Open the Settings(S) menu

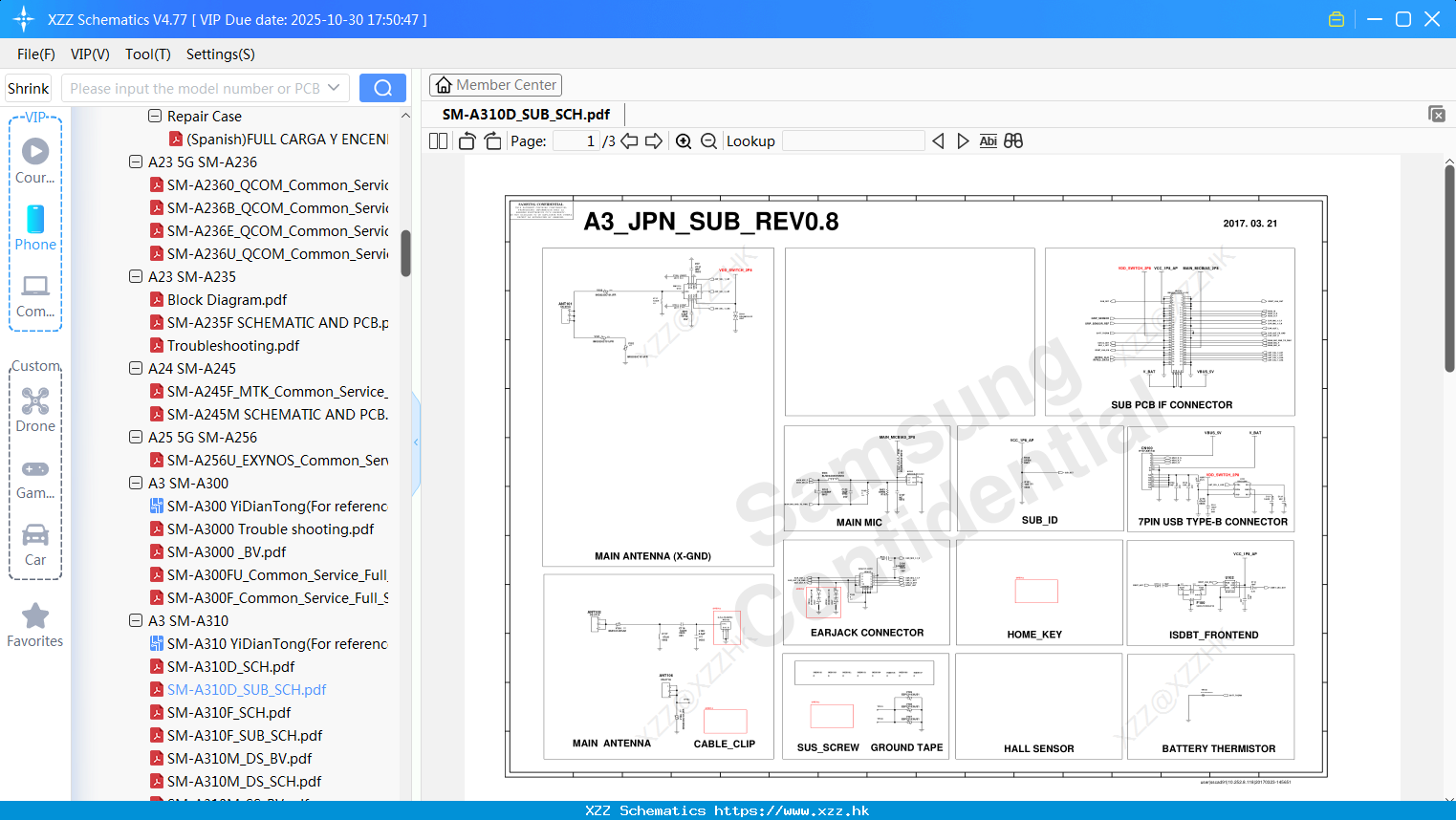[x=221, y=54]
